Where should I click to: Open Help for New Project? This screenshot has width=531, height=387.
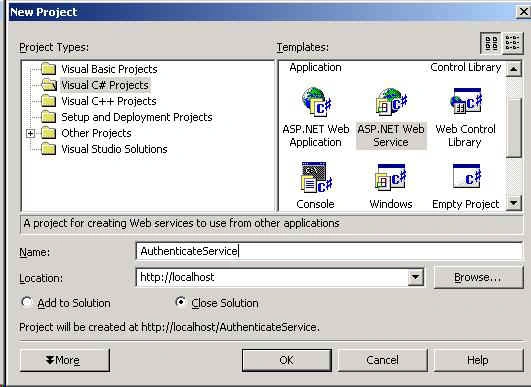pyautogui.click(x=478, y=360)
